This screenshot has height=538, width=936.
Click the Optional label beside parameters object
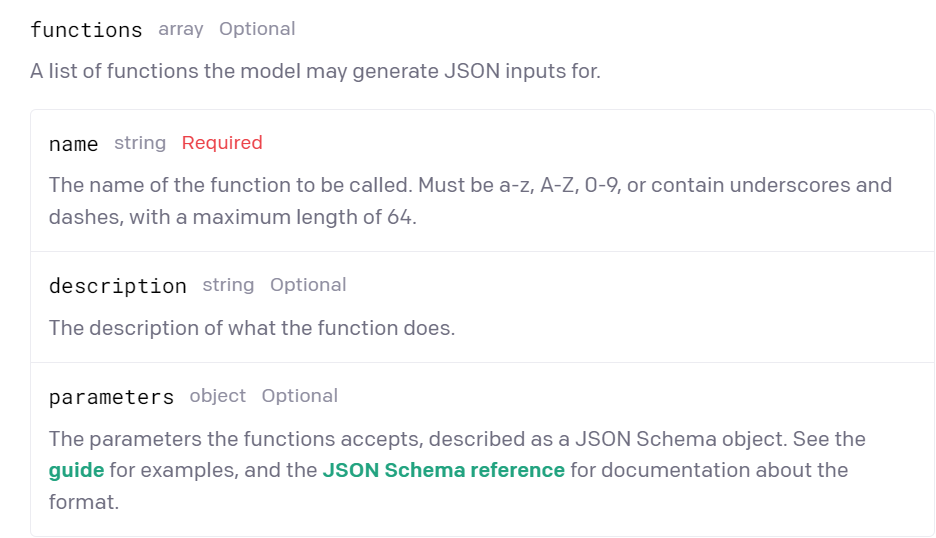(x=300, y=396)
